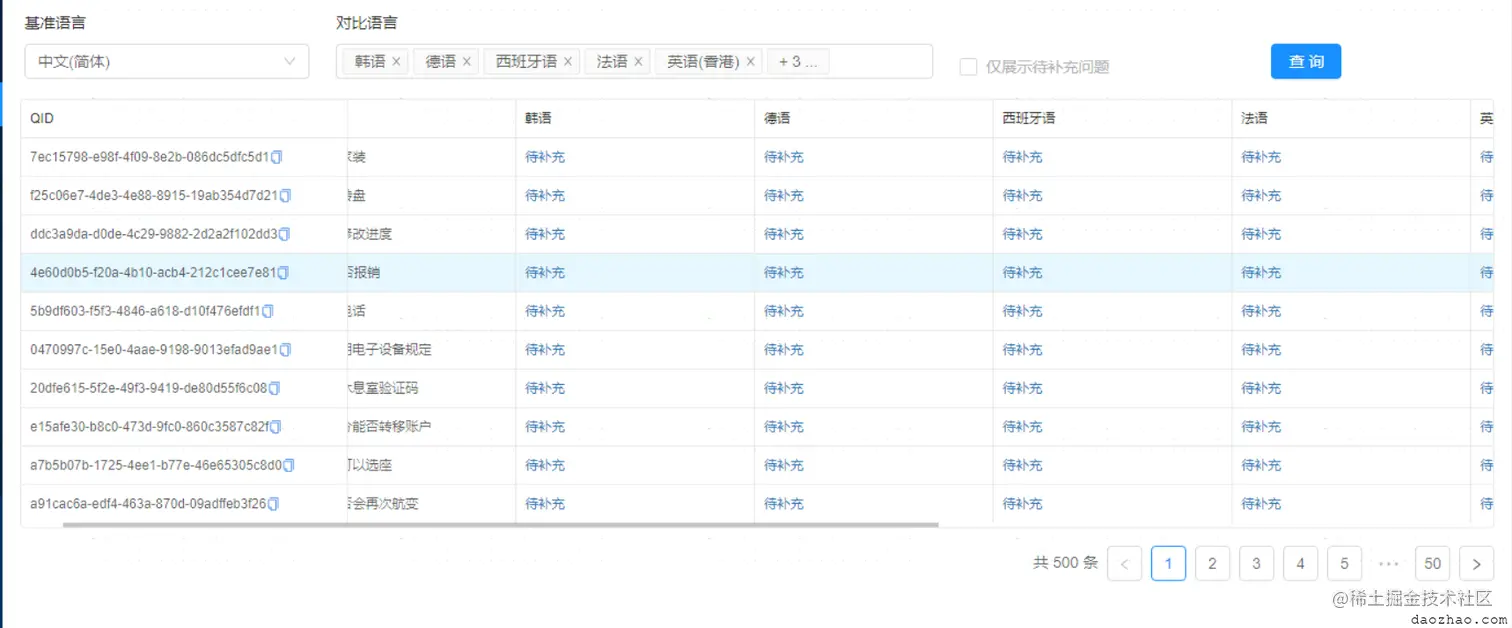
Task: Open 韩语 待补充 link in 7ec15798 row
Action: pos(545,157)
